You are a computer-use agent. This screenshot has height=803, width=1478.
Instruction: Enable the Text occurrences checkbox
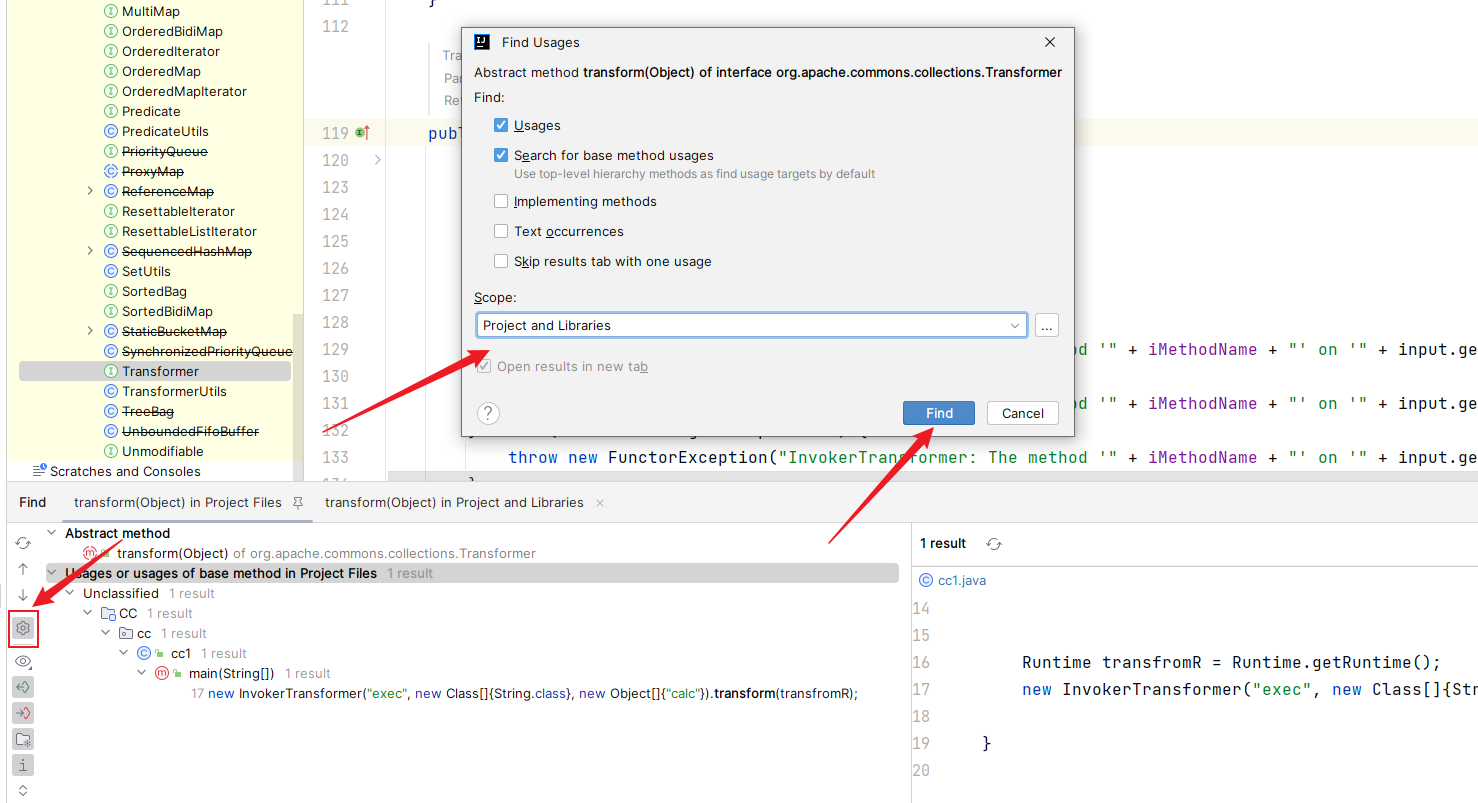[501, 231]
